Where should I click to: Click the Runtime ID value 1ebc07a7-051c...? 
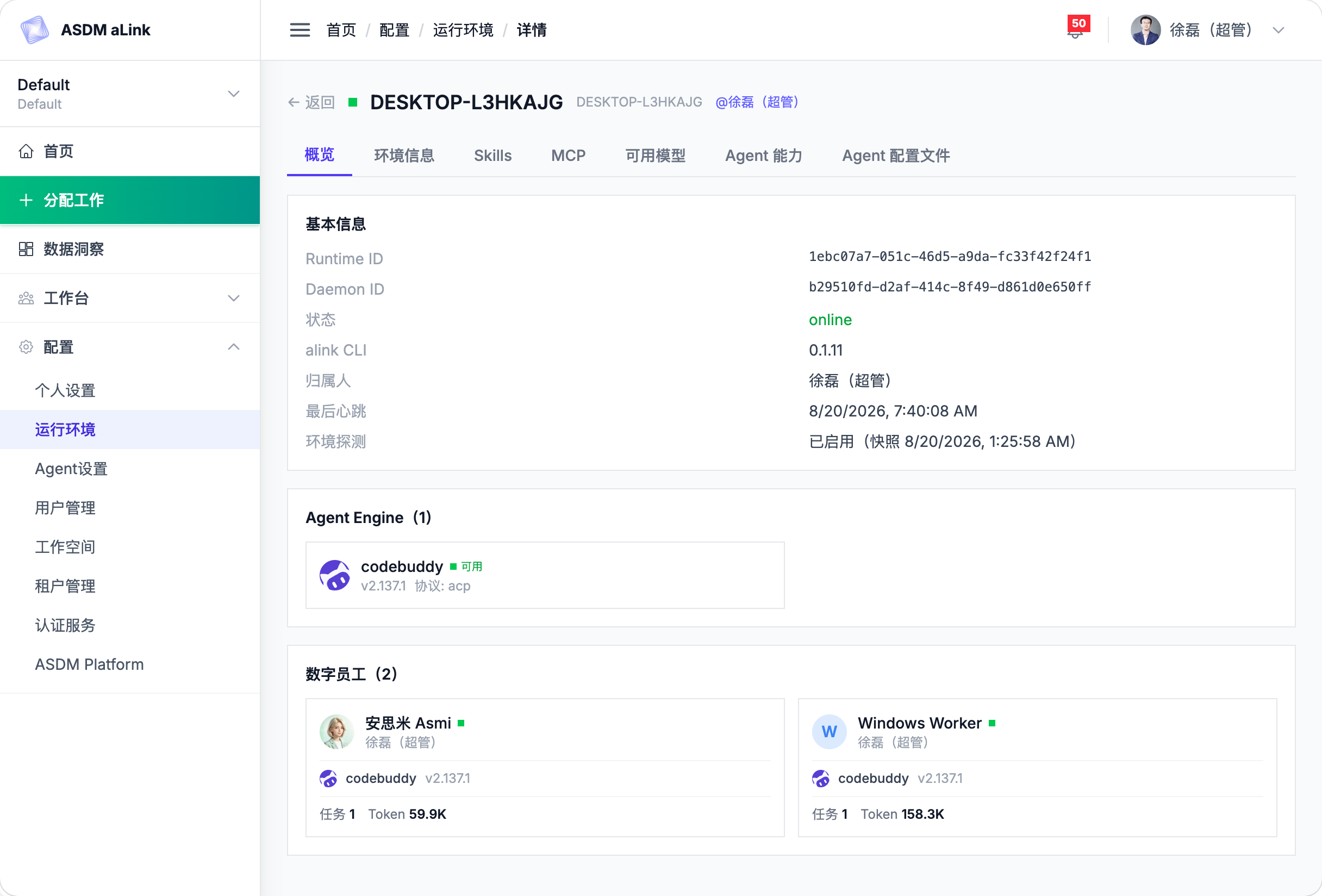pyautogui.click(x=950, y=257)
